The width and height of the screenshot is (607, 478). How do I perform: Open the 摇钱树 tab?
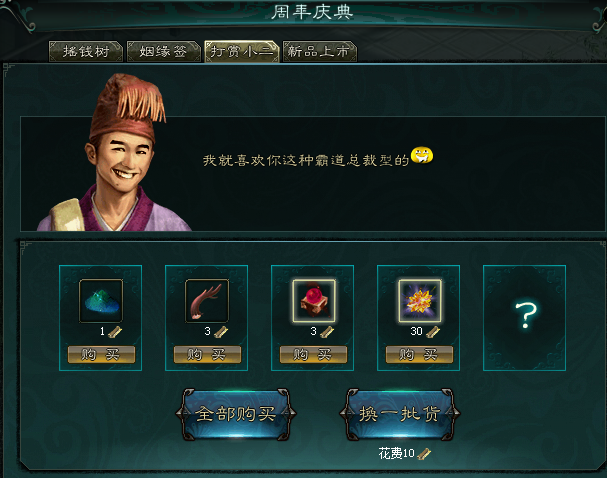pyautogui.click(x=86, y=51)
